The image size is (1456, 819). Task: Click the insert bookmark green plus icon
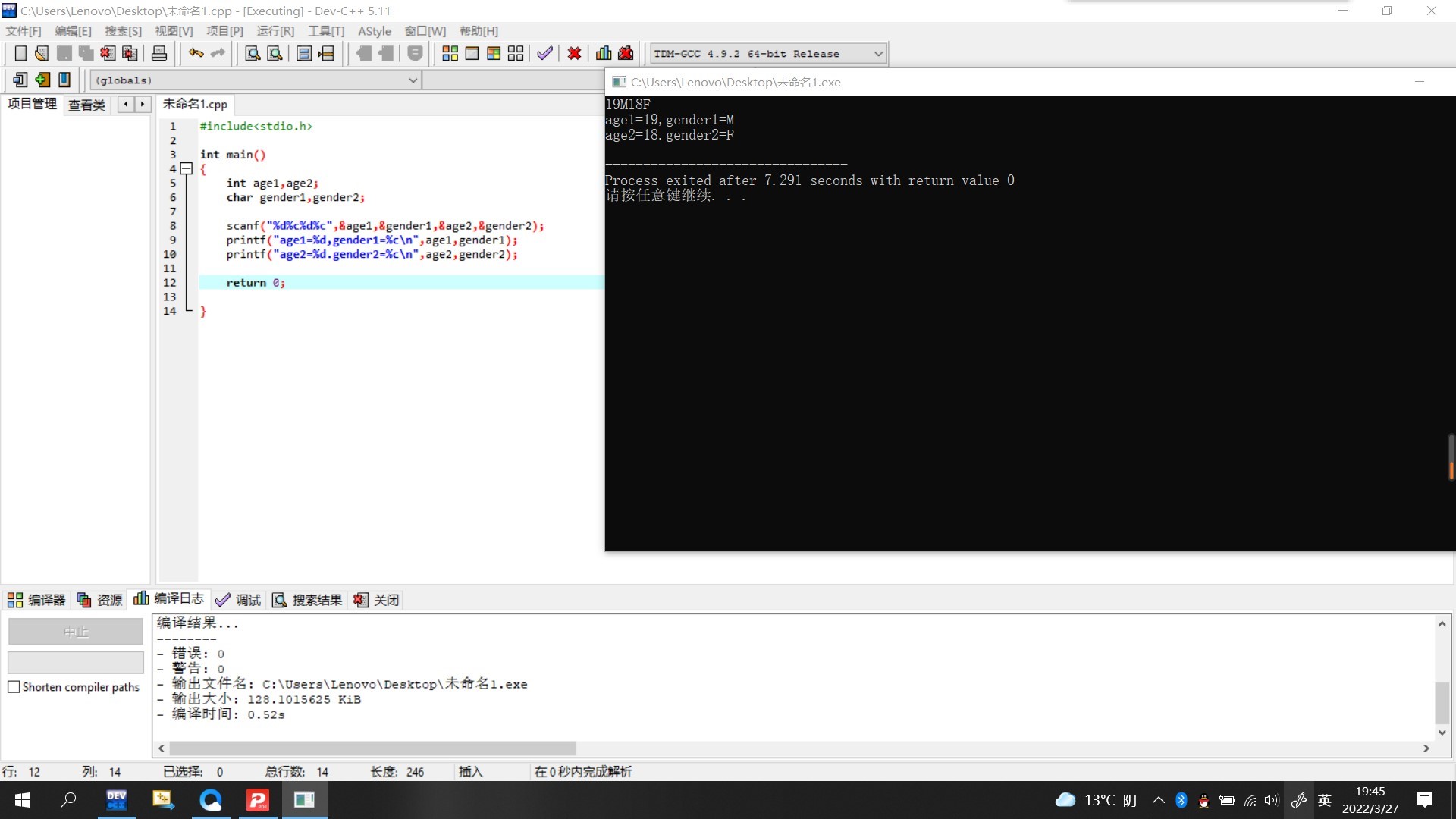[42, 80]
